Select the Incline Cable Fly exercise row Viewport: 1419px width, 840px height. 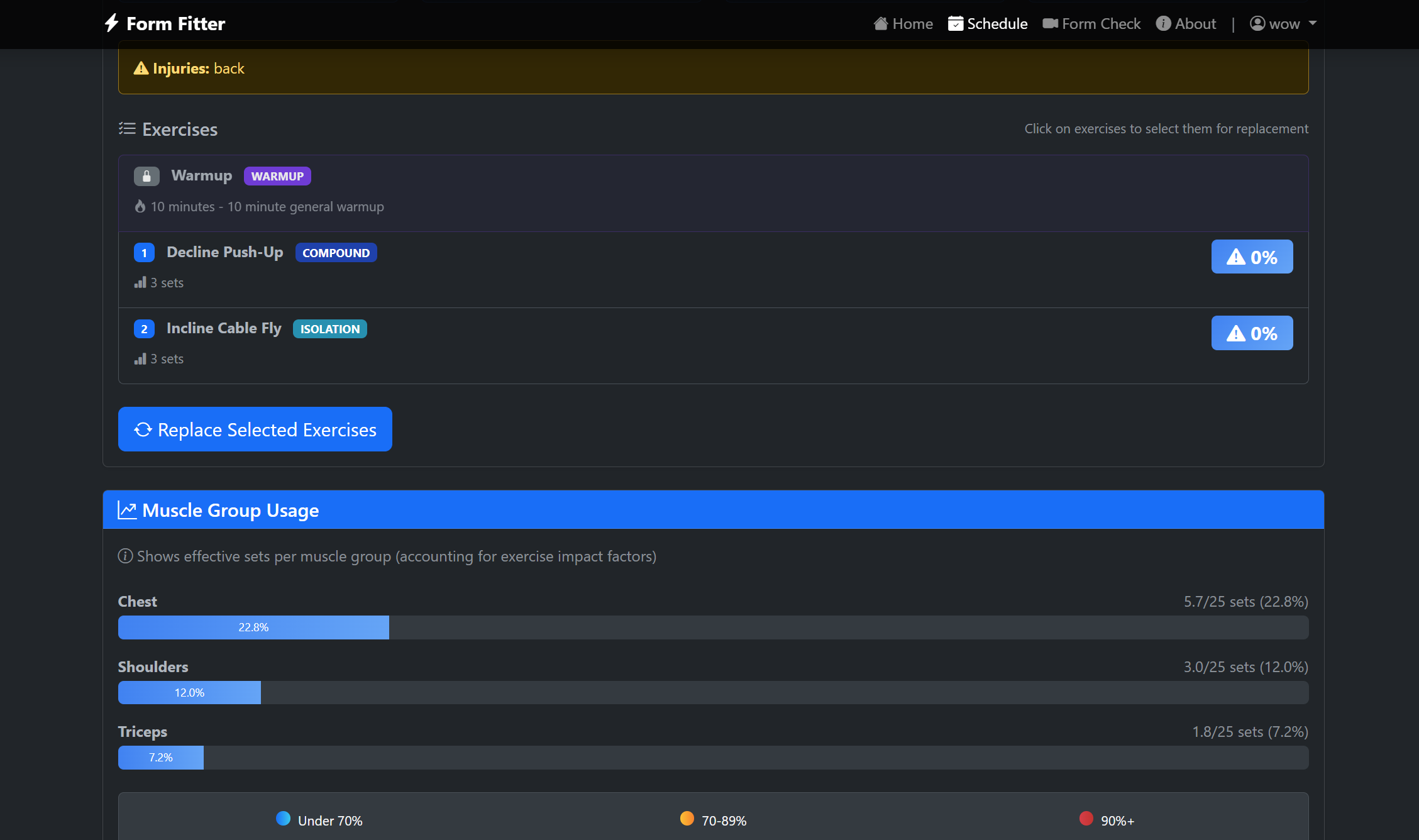click(692, 346)
